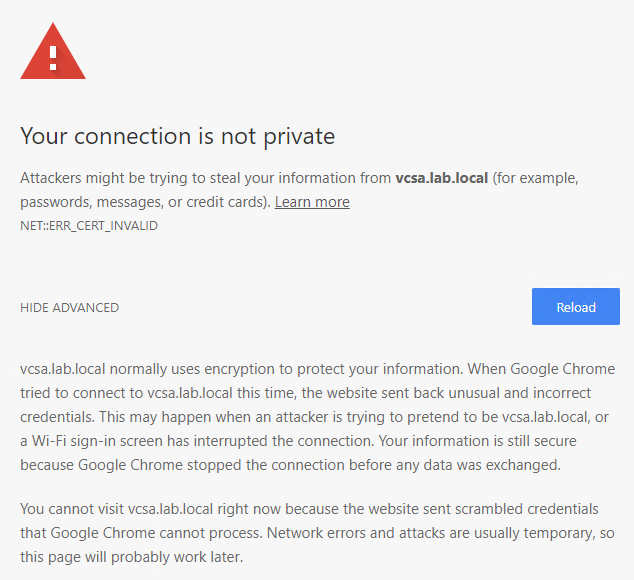Screen dimensions: 634x580
Task: Click the "passwords, messages, or credit cards" text
Action: click(140, 202)
